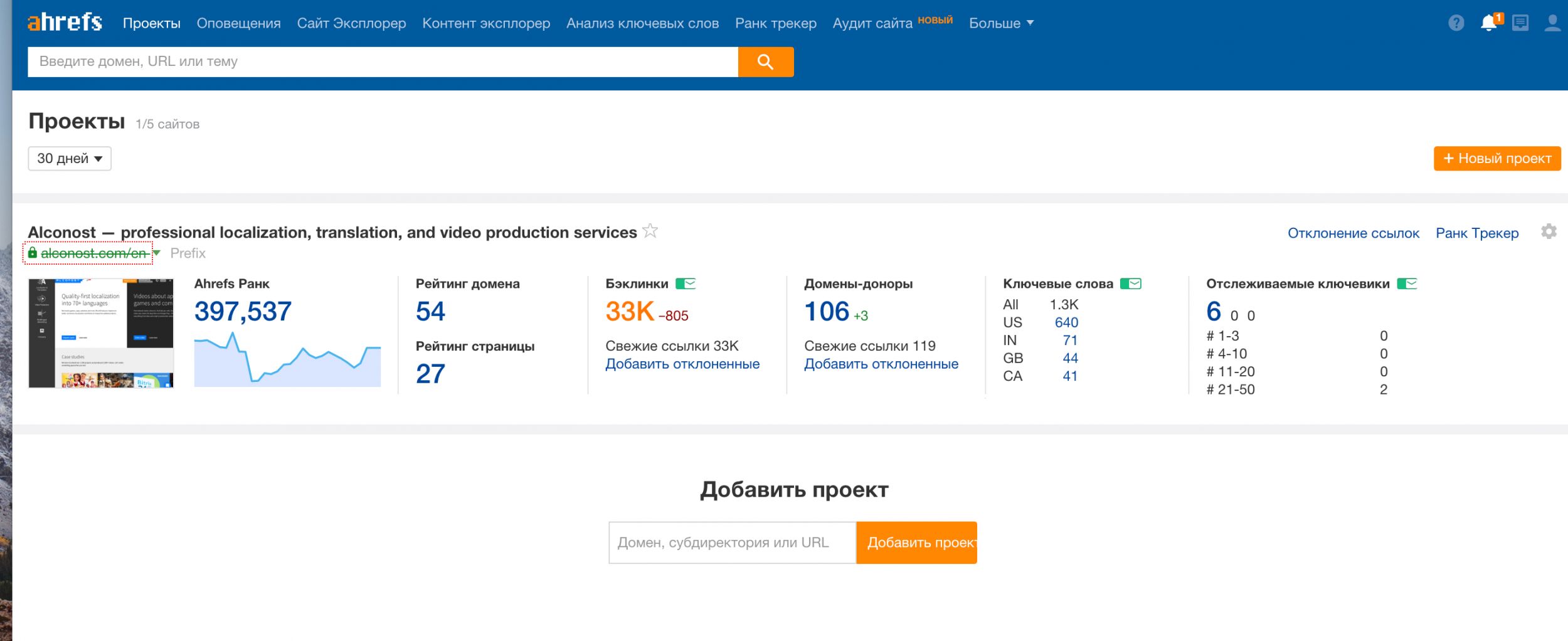1568x641 pixels.
Task: Click the # 1-3 position row
Action: pyautogui.click(x=1296, y=336)
